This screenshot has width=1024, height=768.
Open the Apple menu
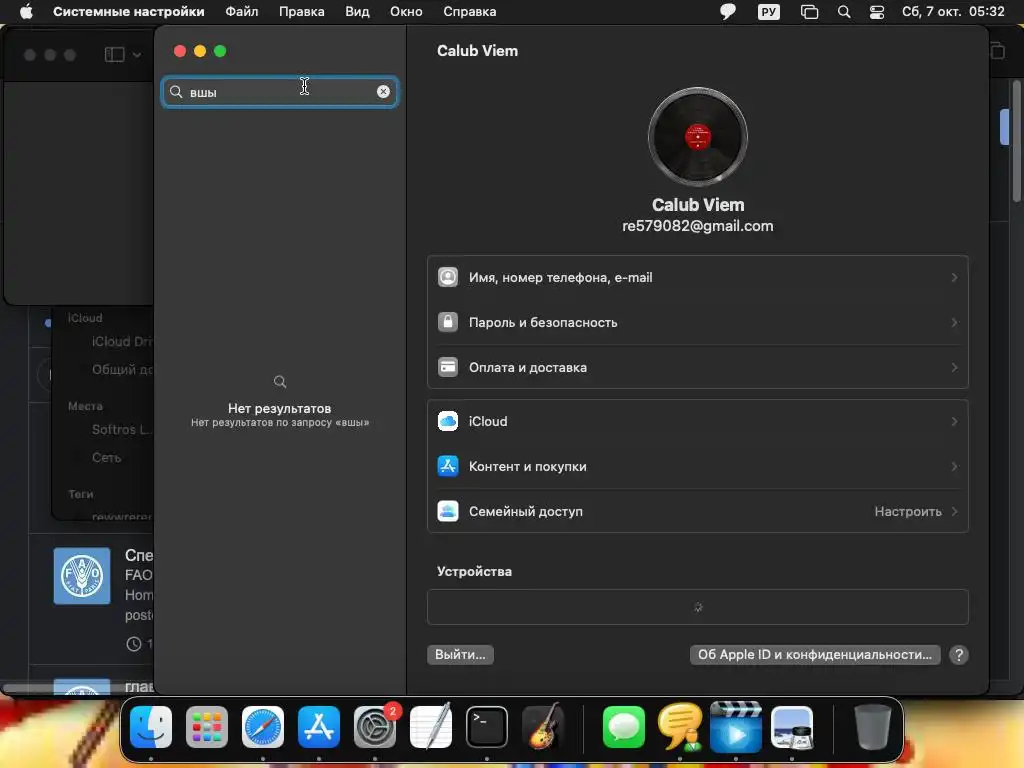pyautogui.click(x=26, y=12)
